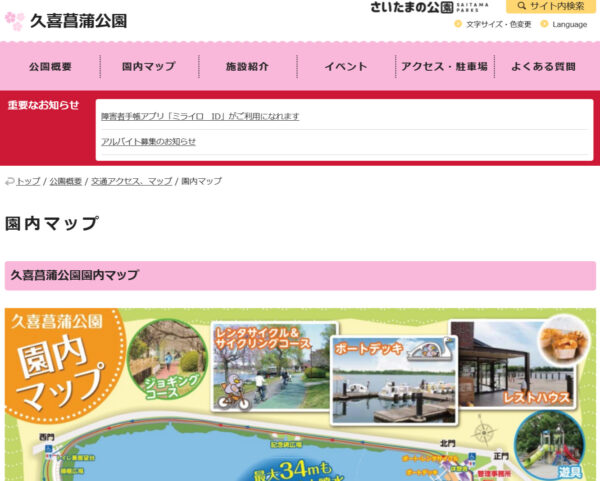Open the ミライロID notice link
Screen dimensions: 600x481
click(200, 116)
